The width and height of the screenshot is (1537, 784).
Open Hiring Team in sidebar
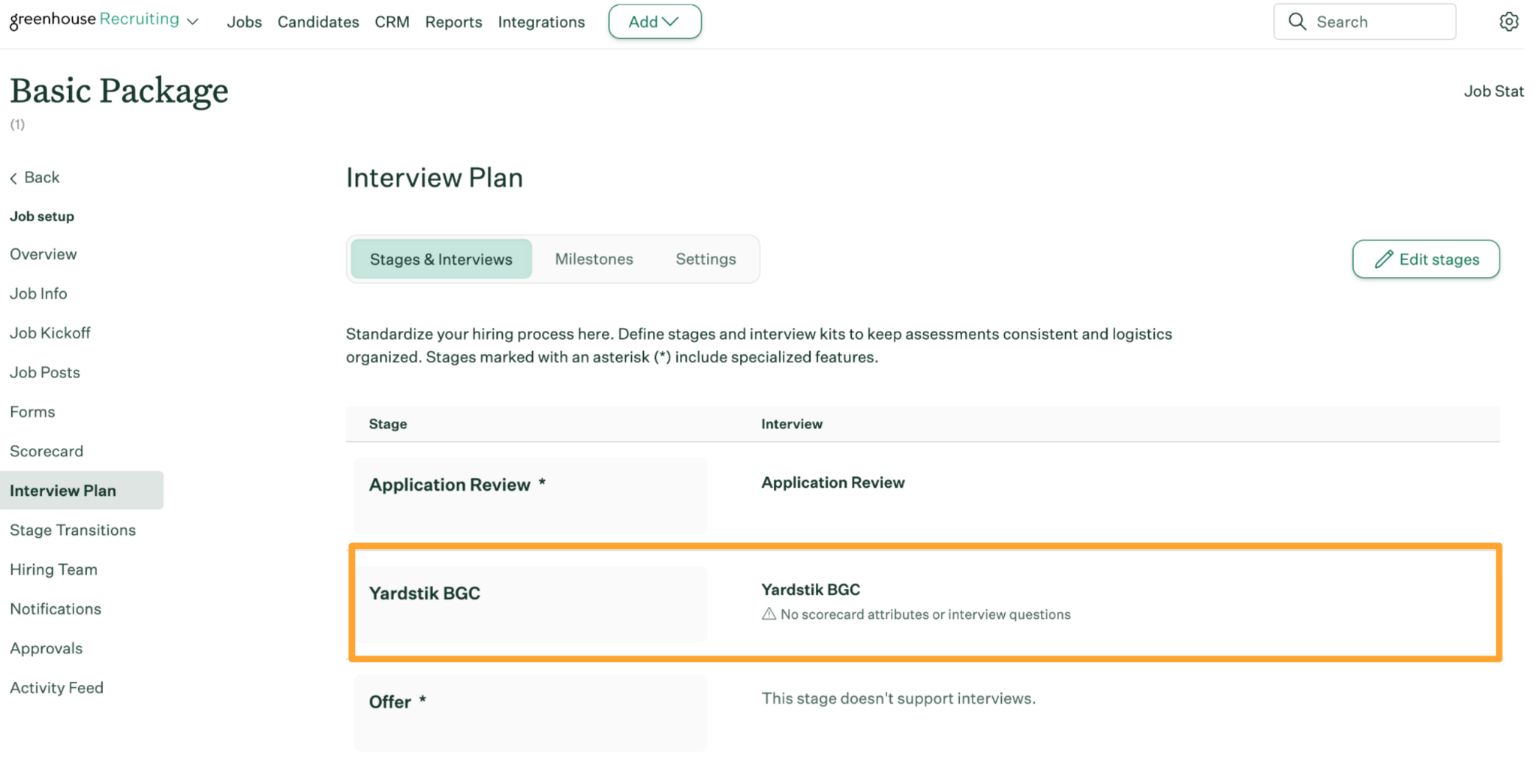(53, 569)
